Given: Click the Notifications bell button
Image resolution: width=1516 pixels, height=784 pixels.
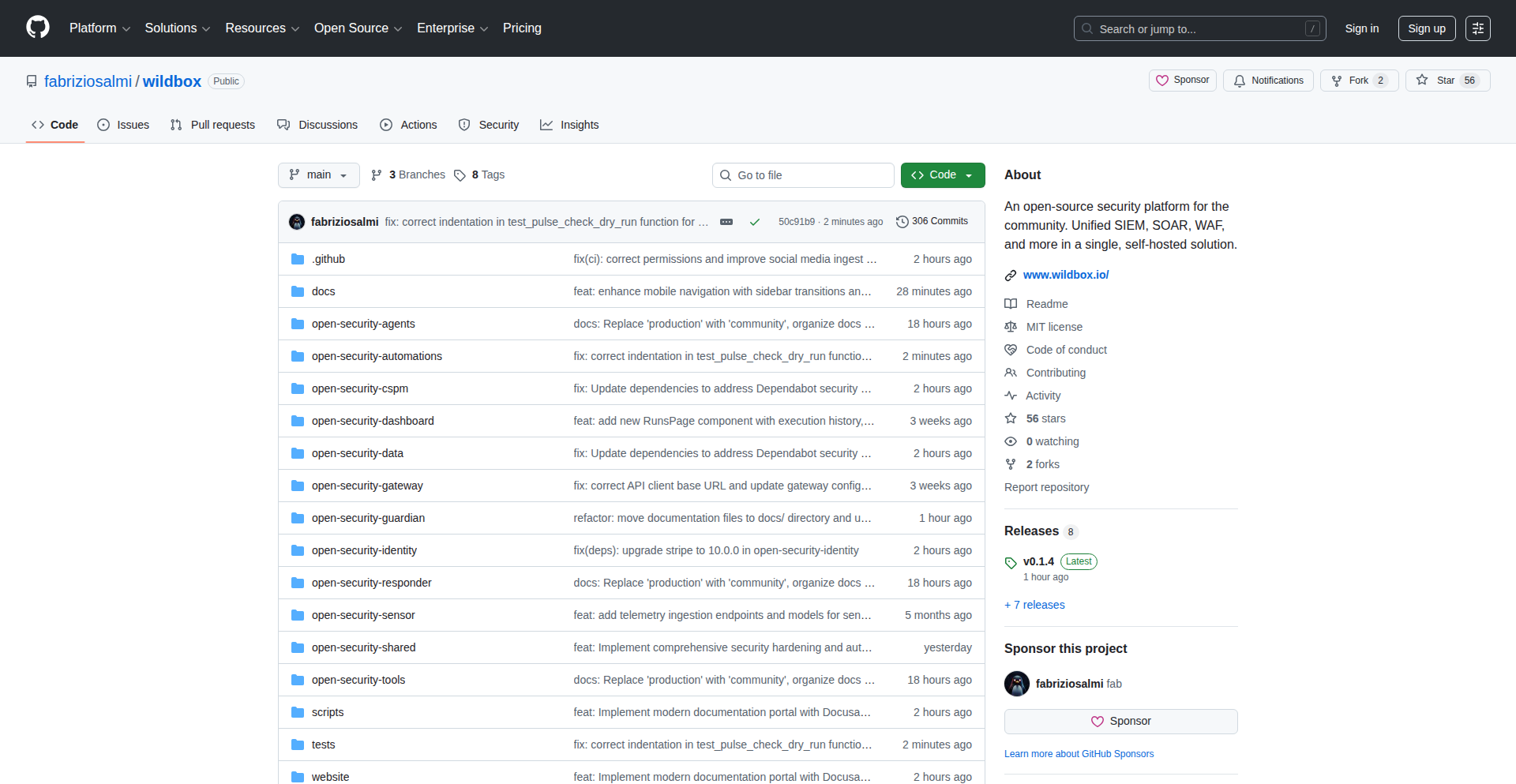Looking at the screenshot, I should point(1268,81).
